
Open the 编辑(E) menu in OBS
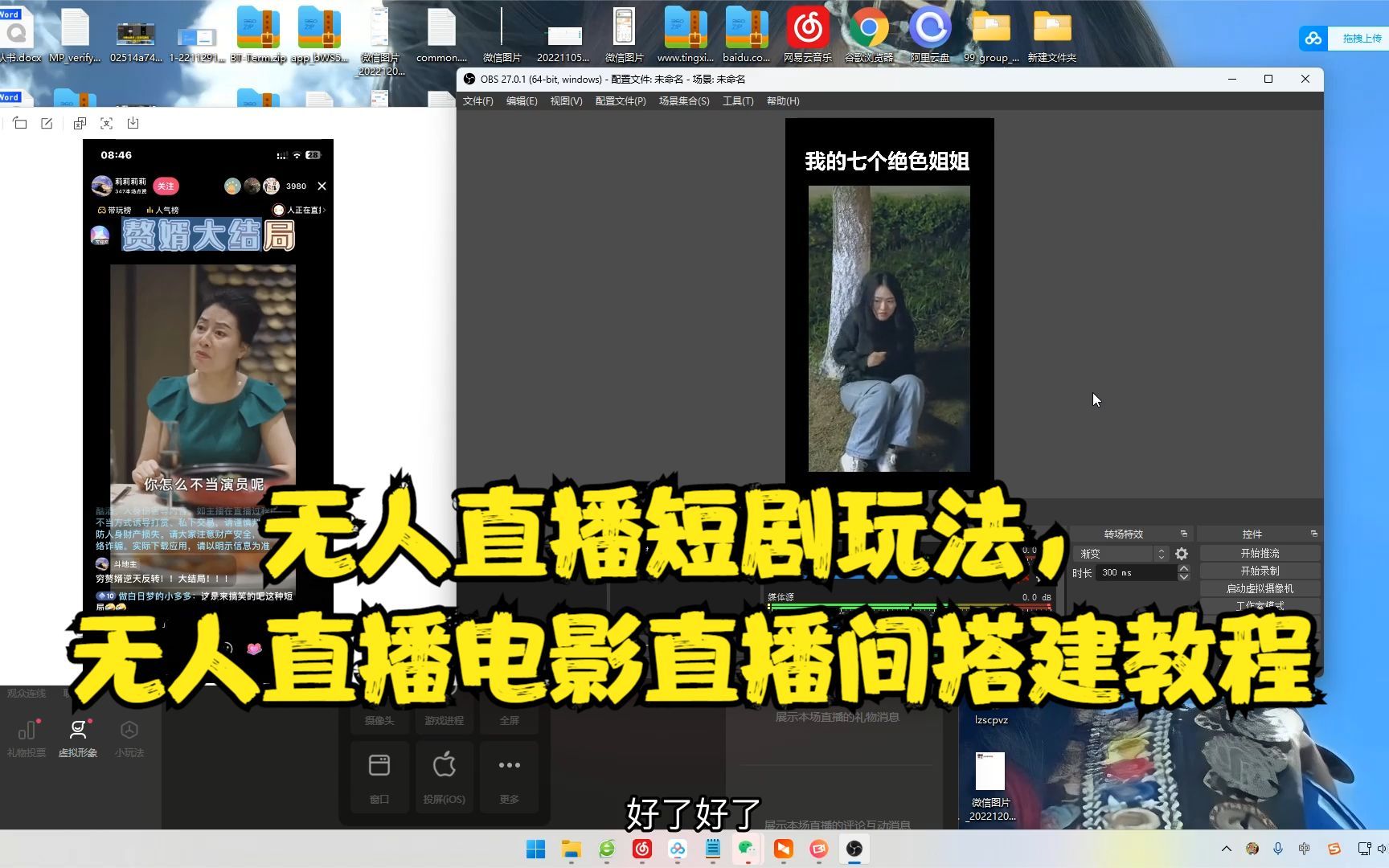(522, 101)
